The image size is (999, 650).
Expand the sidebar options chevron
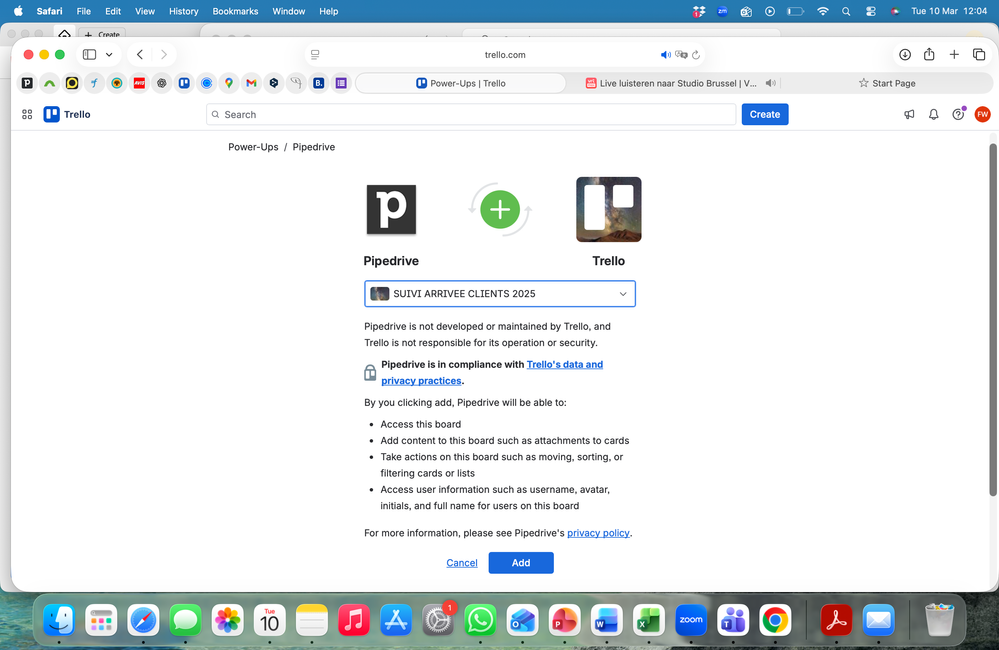click(x=109, y=55)
